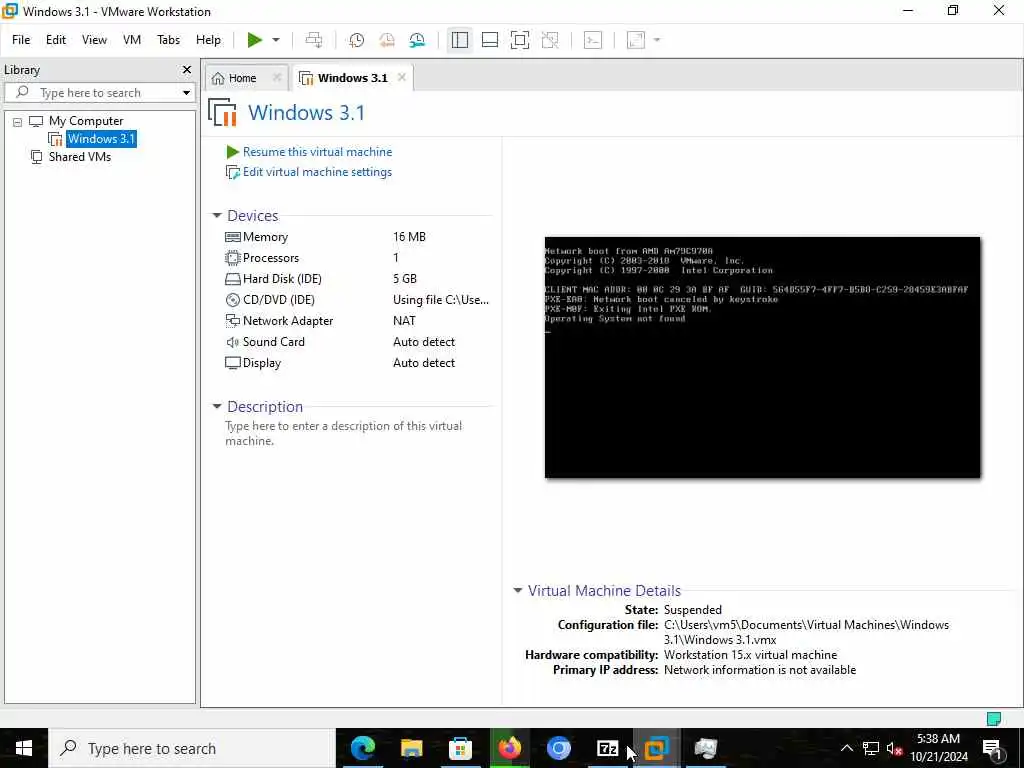This screenshot has height=768, width=1024.
Task: Toggle the Library sidebar view icon
Action: coord(460,40)
